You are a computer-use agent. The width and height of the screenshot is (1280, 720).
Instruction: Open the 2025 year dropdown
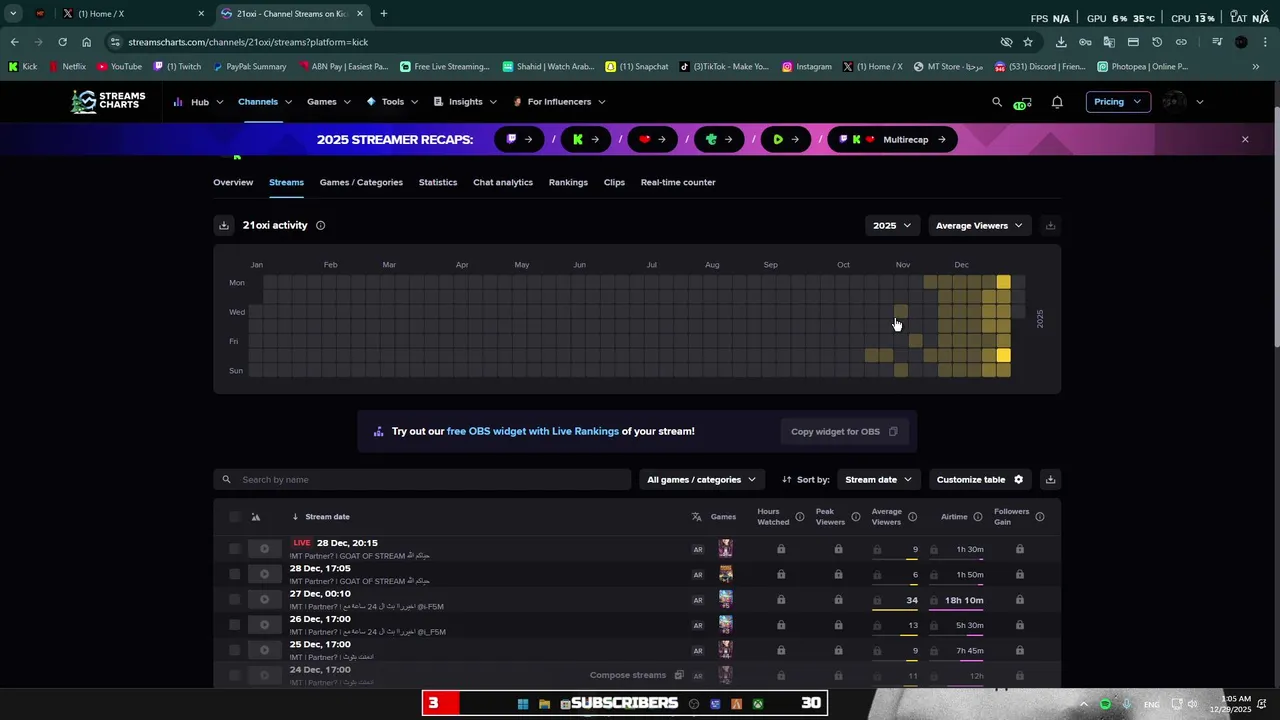pyautogui.click(x=891, y=225)
